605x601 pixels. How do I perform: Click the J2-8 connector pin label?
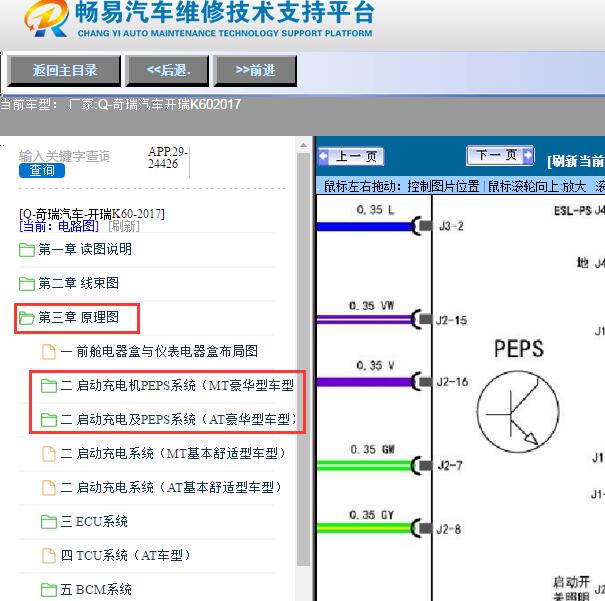pyautogui.click(x=449, y=529)
